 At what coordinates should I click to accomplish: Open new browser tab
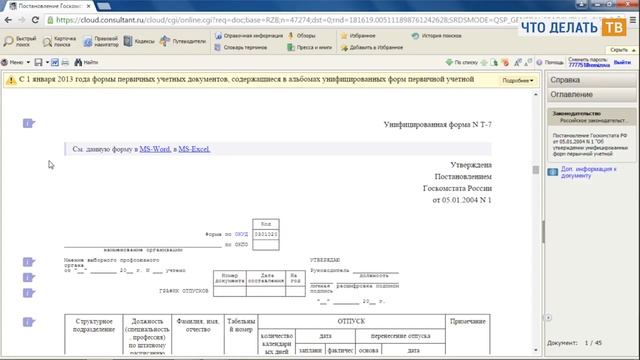click(104, 6)
